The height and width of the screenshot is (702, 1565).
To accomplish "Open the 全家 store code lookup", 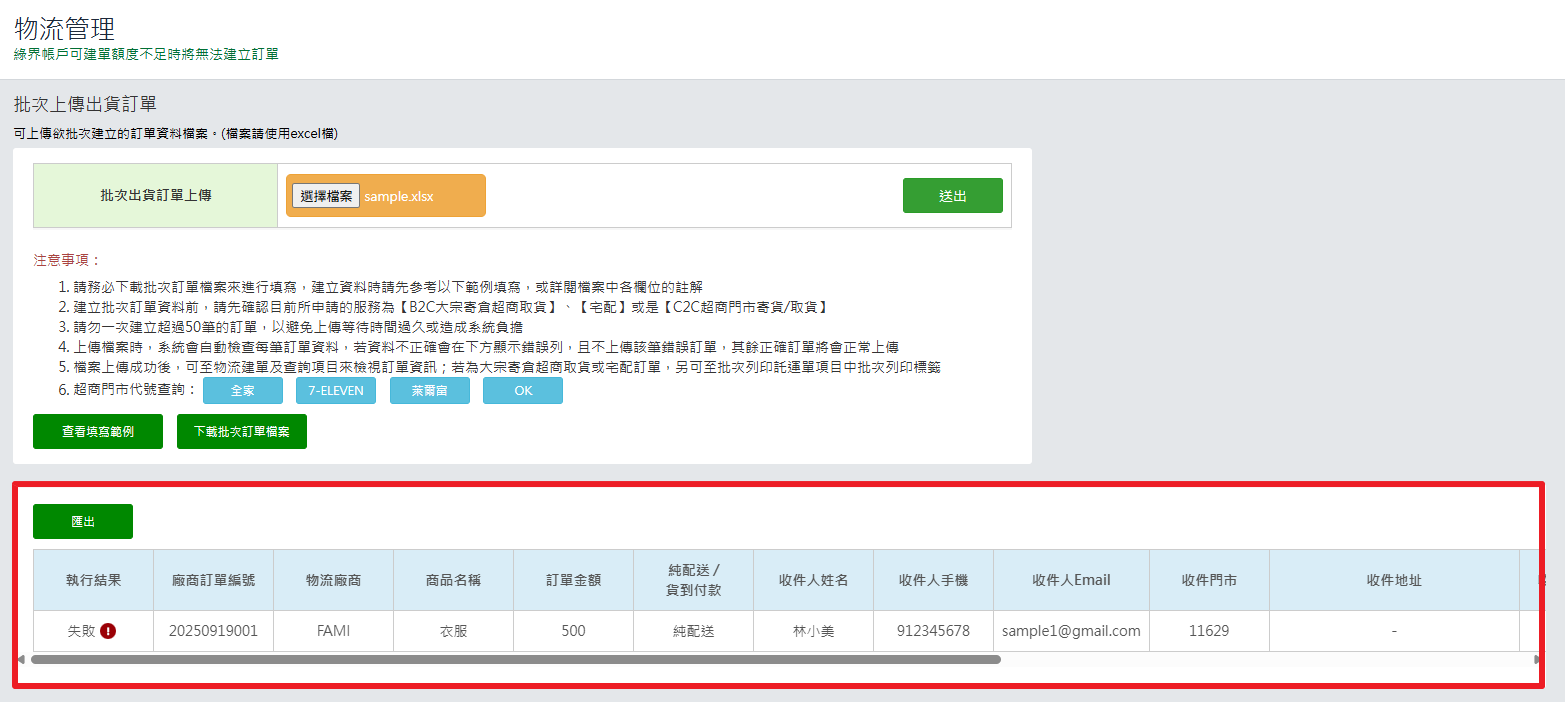I will pyautogui.click(x=243, y=391).
